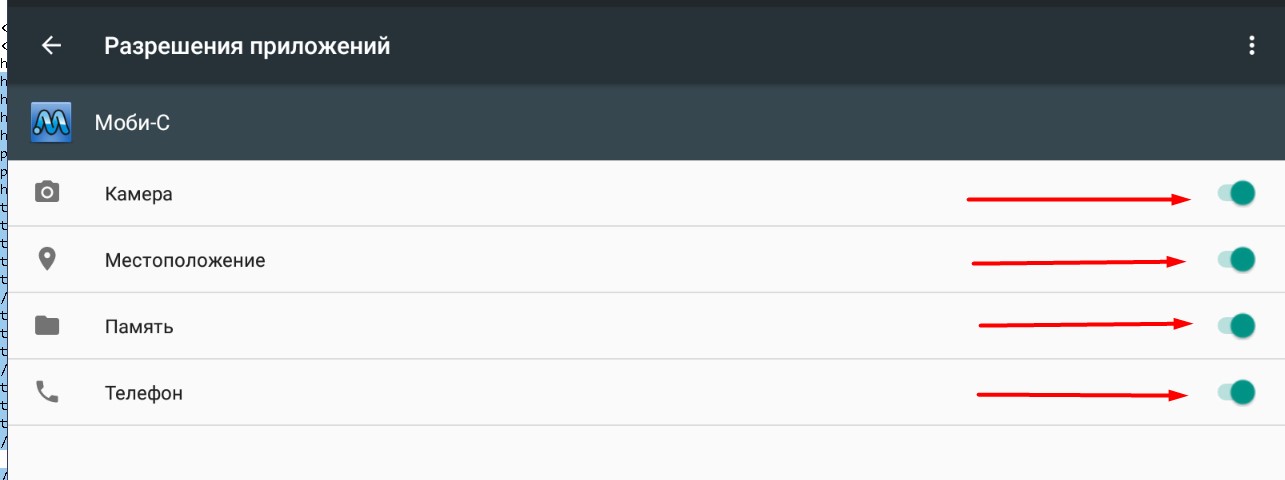Choose the Память list entry text
This screenshot has height=480, width=1285.
(x=139, y=327)
